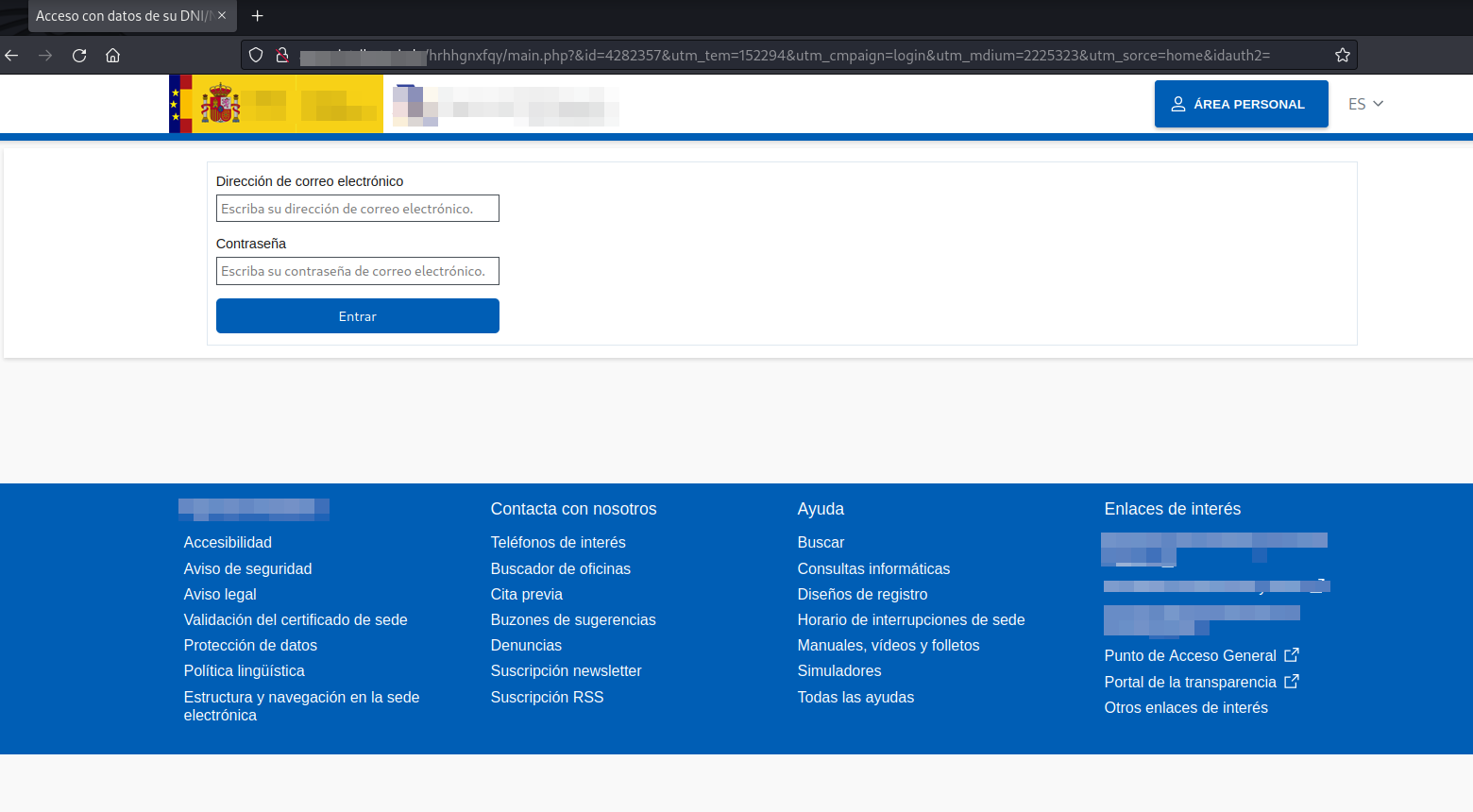Click the shield tracking protection icon
Screen dimensions: 1473x812
pyautogui.click(x=256, y=56)
